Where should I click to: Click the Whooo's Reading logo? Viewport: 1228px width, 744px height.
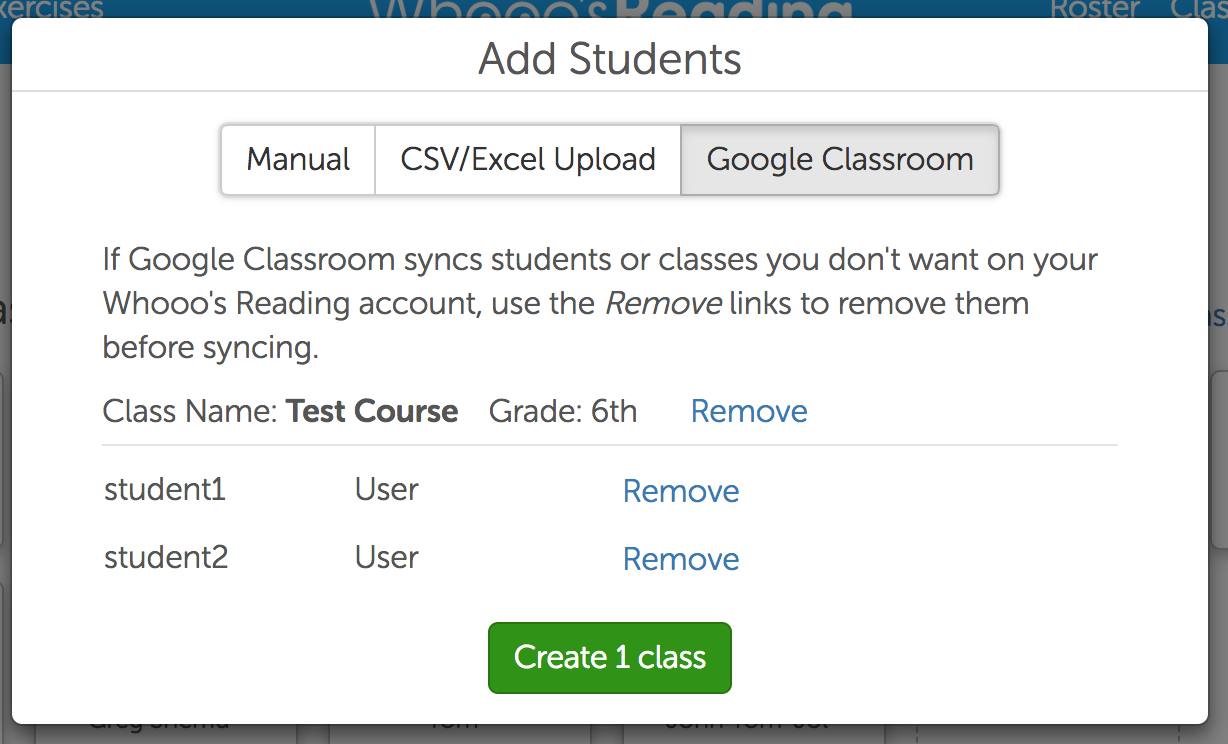pos(610,9)
